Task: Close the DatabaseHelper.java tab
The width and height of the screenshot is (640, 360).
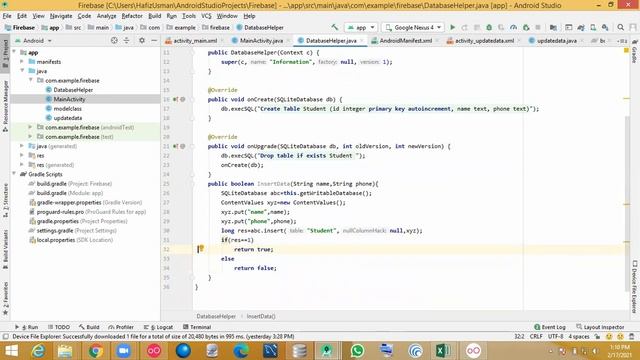Action: 362,41
